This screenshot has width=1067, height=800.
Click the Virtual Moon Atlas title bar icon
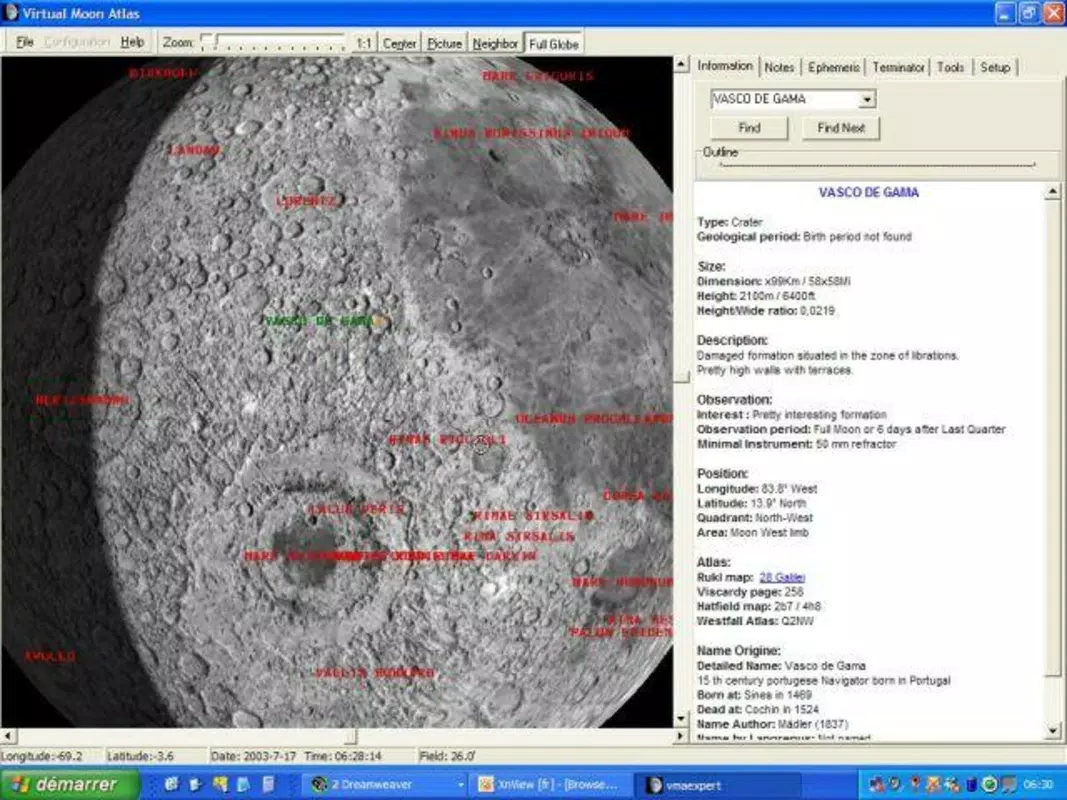(x=11, y=12)
